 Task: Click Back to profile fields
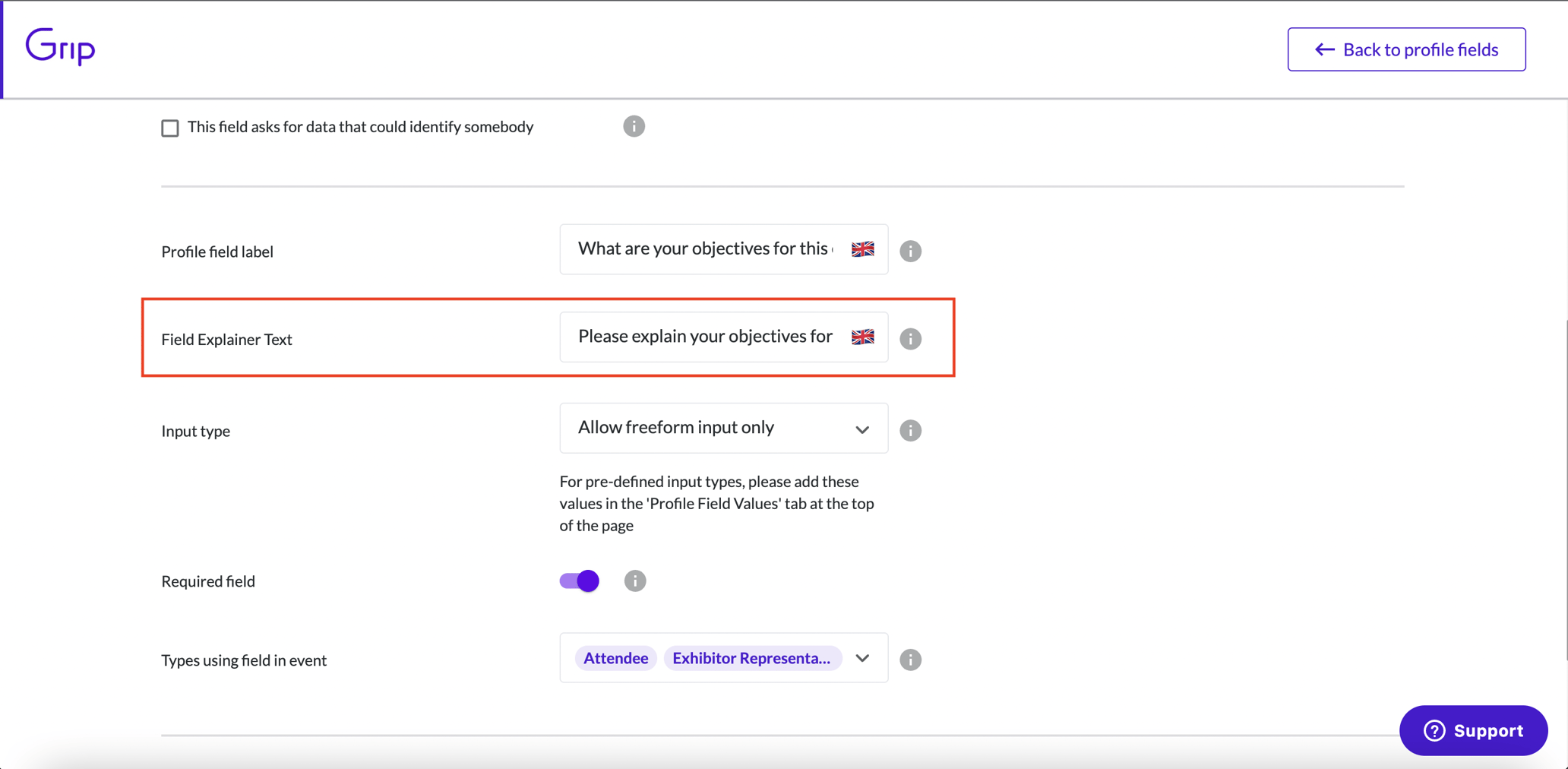1405,49
